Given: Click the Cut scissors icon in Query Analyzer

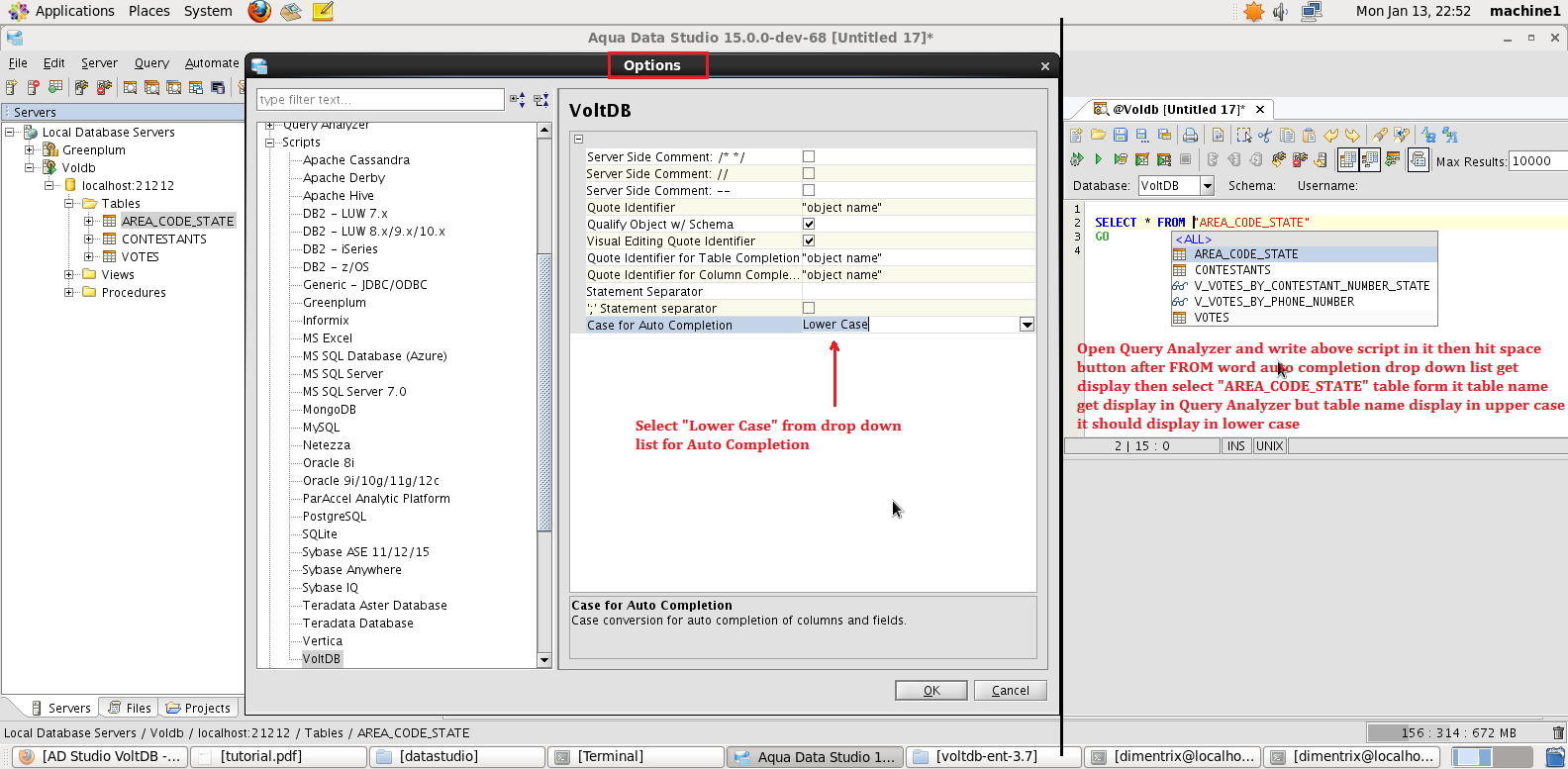Looking at the screenshot, I should [x=1265, y=136].
